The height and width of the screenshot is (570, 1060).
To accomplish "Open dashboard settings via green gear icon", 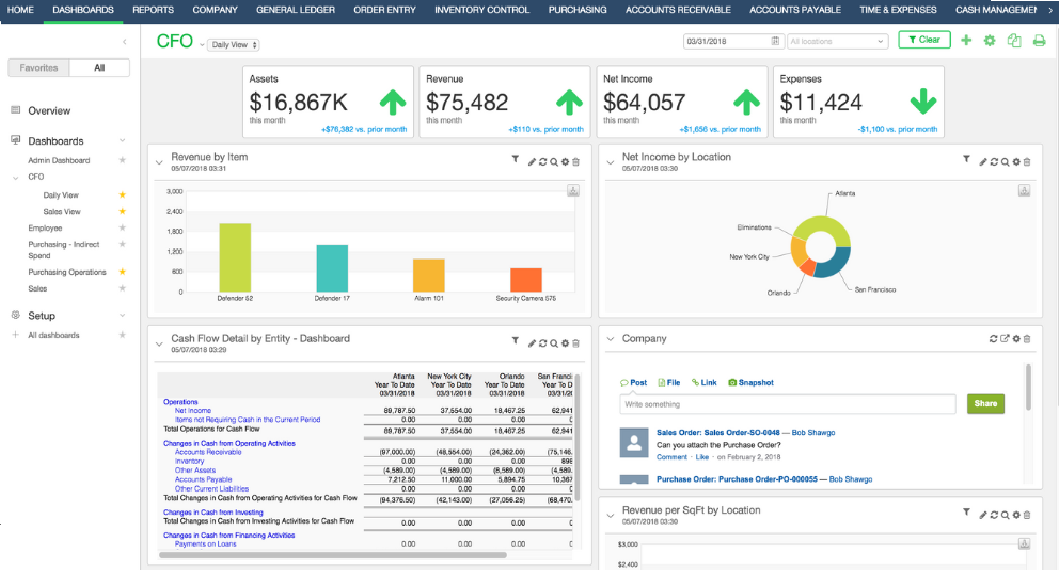I will click(990, 41).
